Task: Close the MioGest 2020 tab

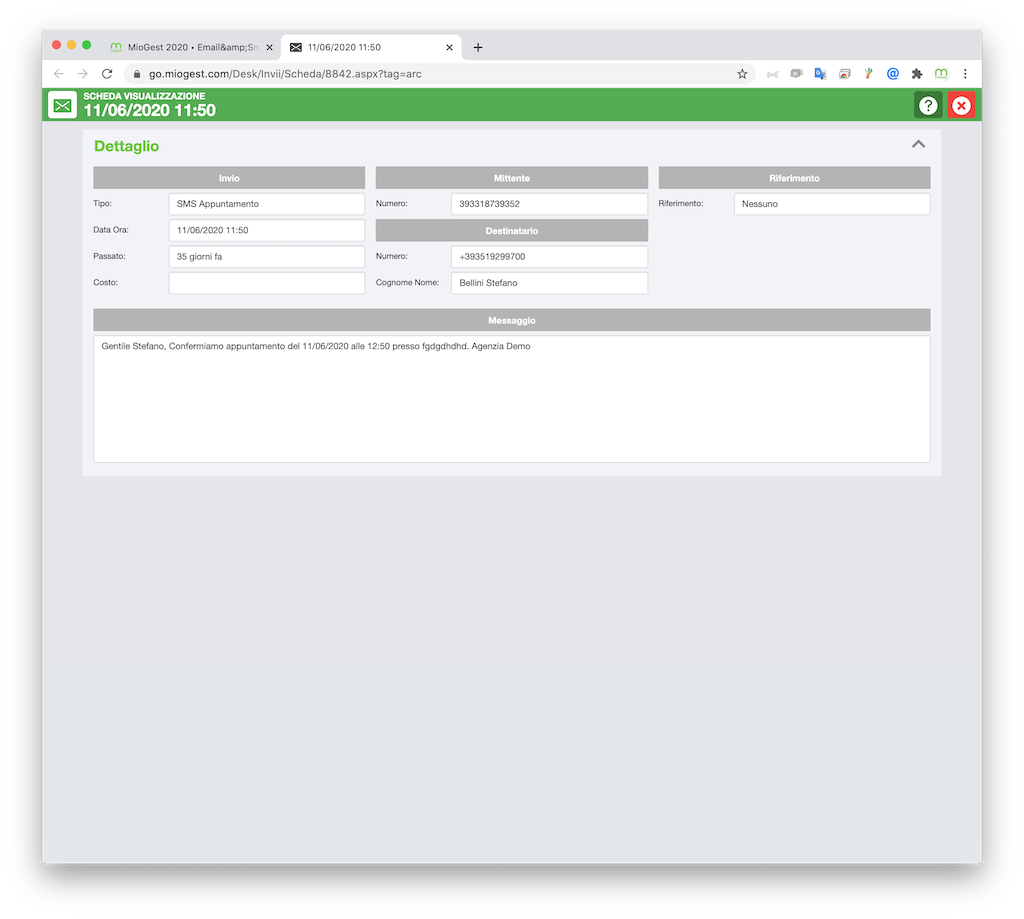Action: point(269,48)
